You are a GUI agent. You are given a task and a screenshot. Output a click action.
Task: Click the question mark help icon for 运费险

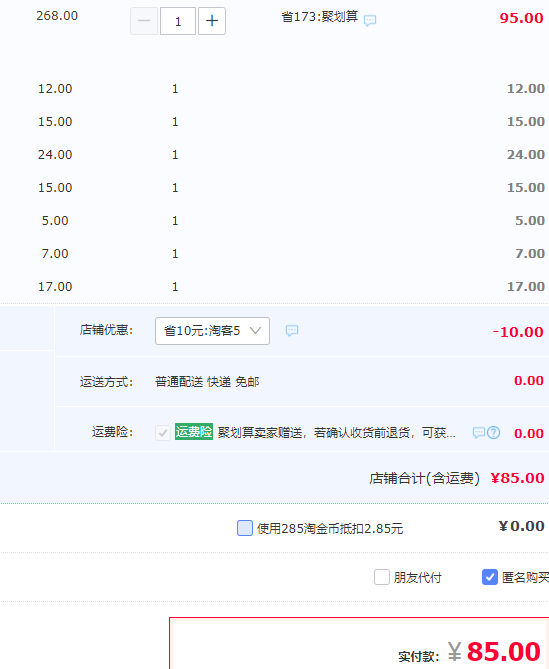[494, 433]
